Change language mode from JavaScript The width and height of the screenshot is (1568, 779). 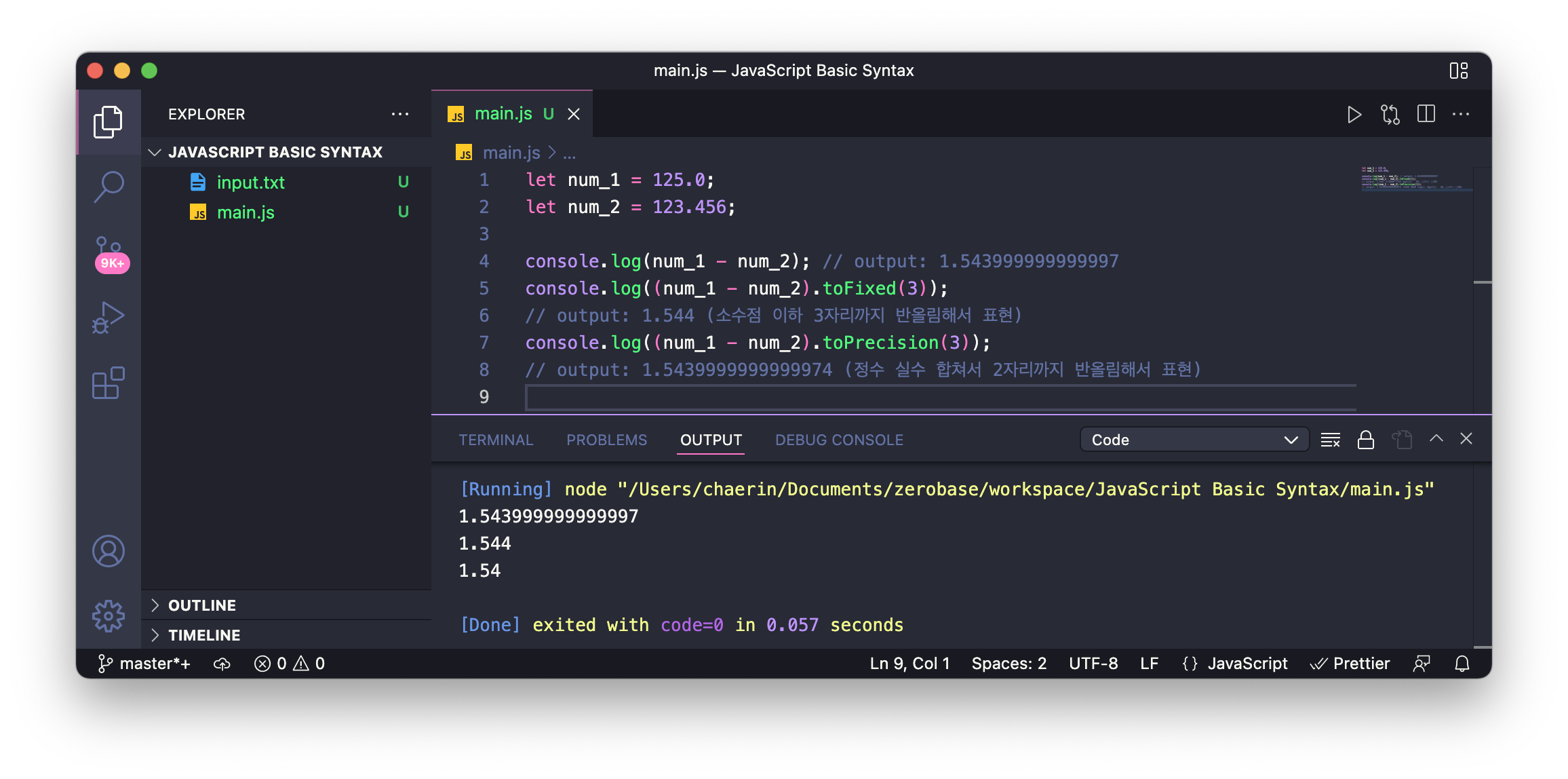[1247, 664]
